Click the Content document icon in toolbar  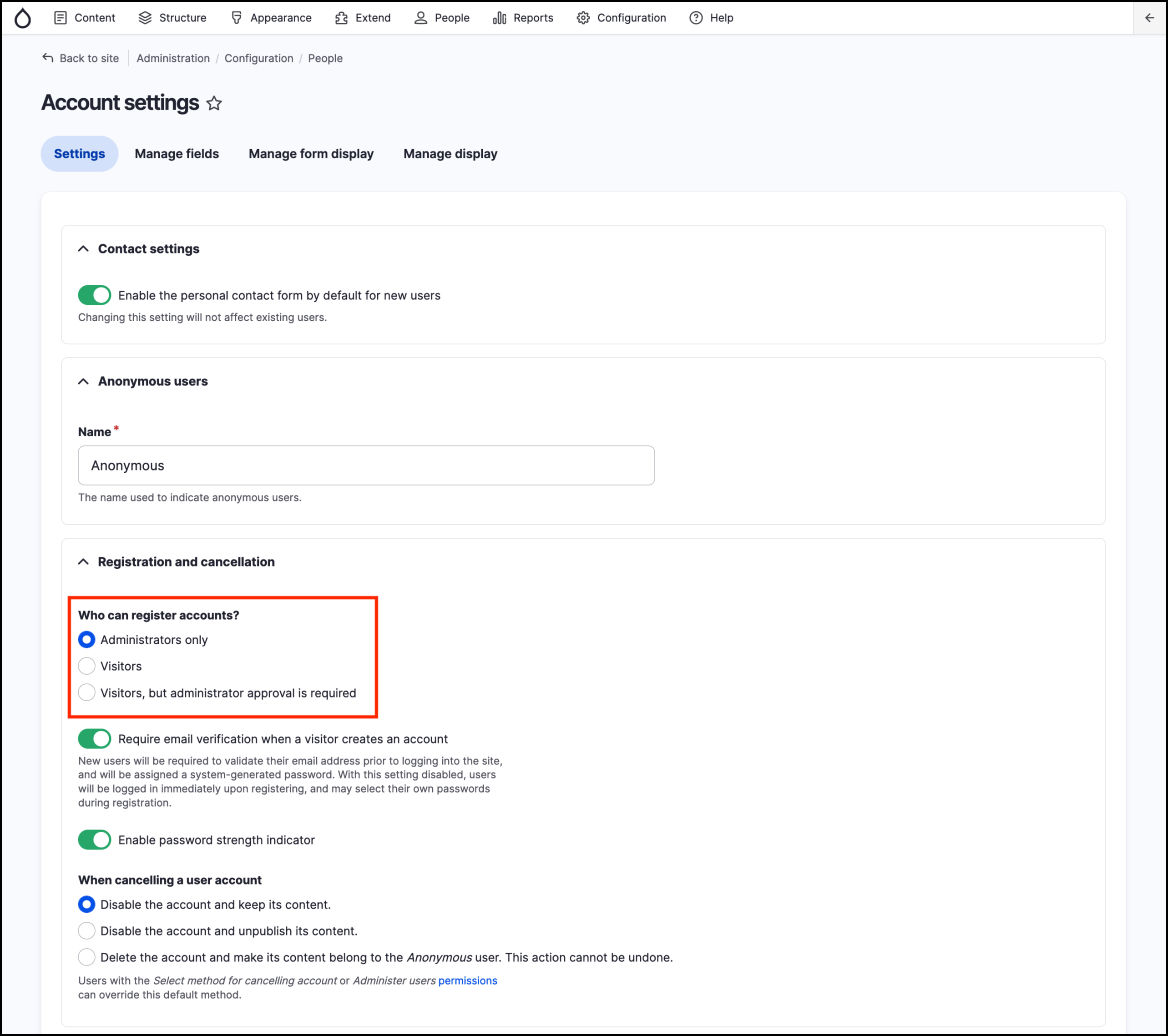pyautogui.click(x=60, y=18)
